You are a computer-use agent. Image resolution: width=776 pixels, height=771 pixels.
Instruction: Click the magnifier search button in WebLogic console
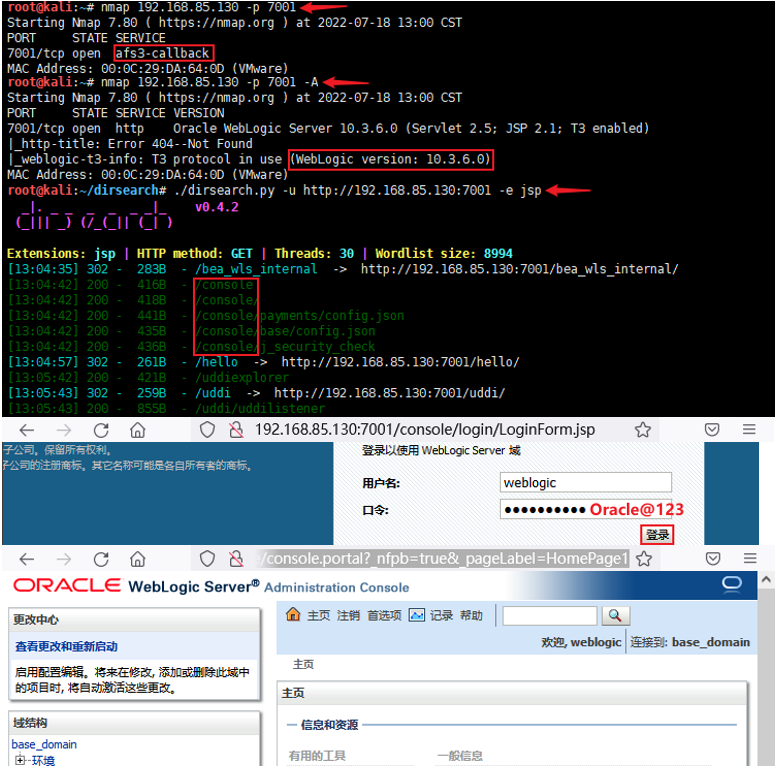pos(615,616)
